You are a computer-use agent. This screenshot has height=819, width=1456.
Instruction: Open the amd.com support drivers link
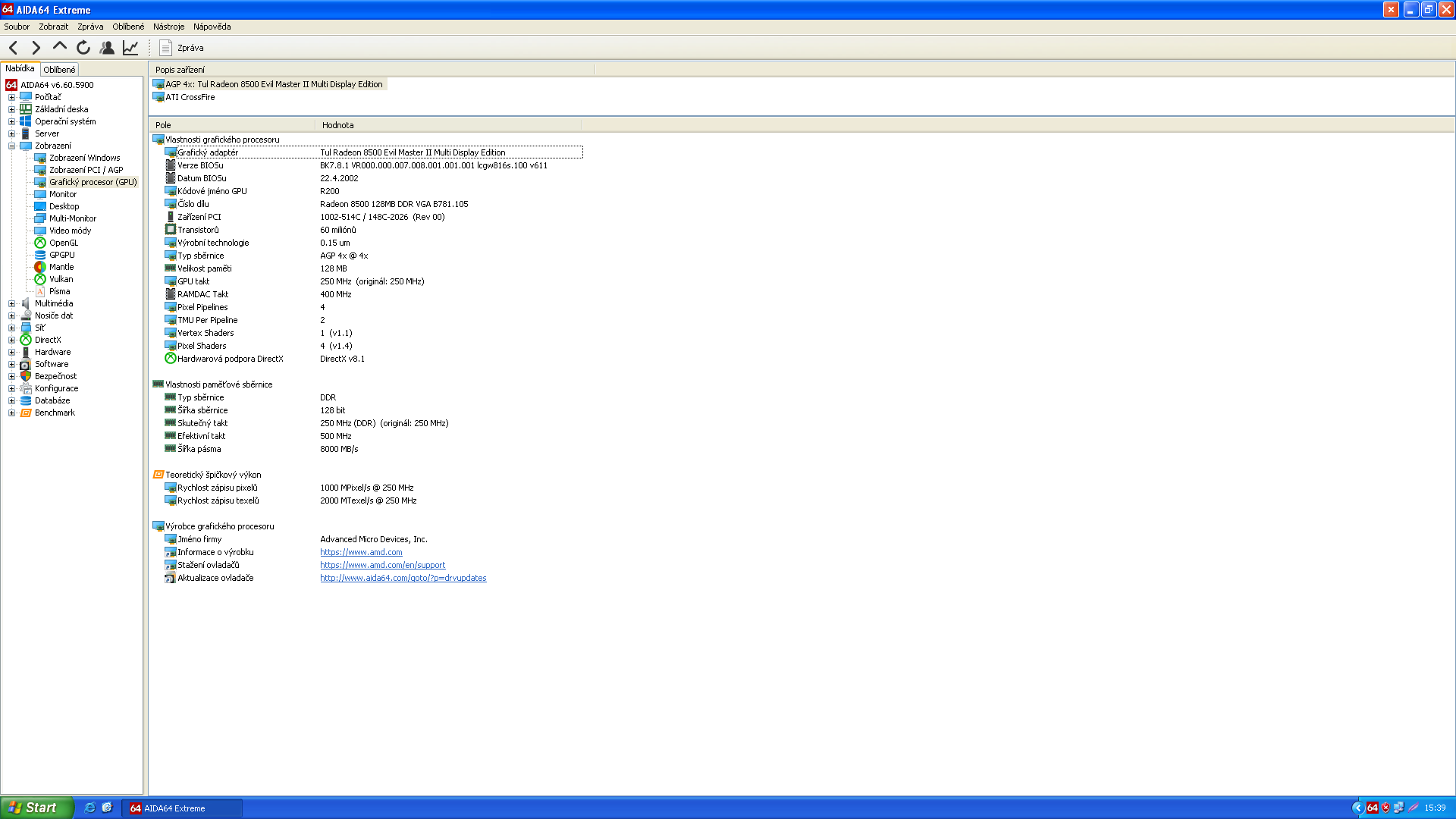382,565
